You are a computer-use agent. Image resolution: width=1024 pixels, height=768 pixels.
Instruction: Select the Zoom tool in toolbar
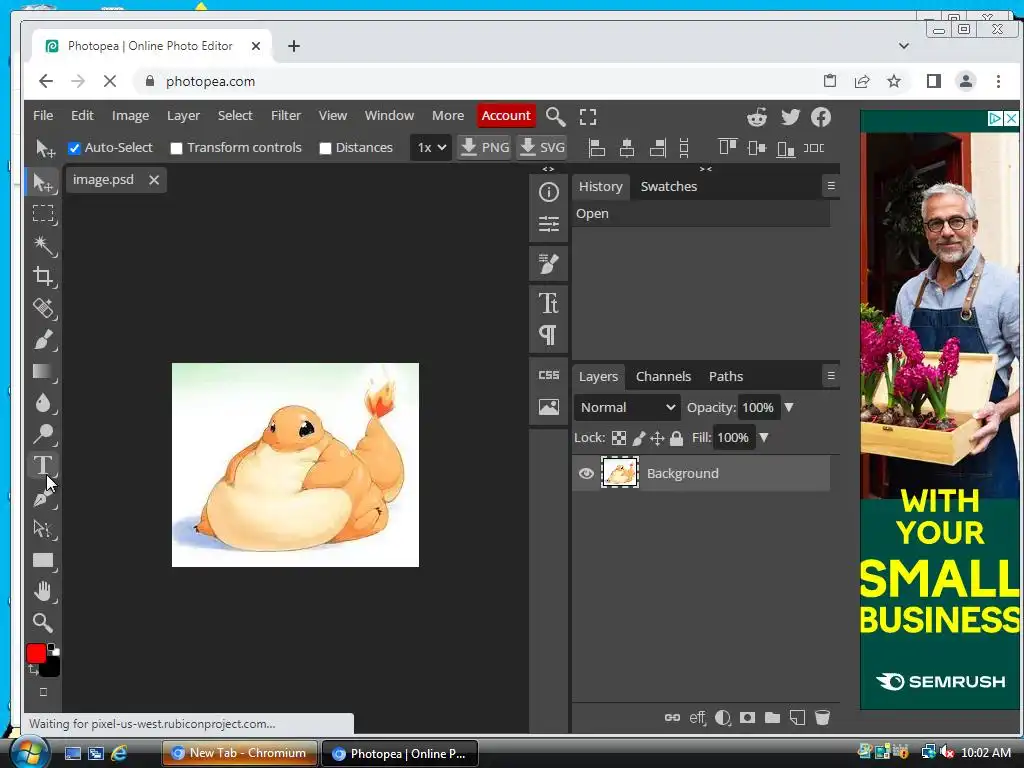coord(43,623)
